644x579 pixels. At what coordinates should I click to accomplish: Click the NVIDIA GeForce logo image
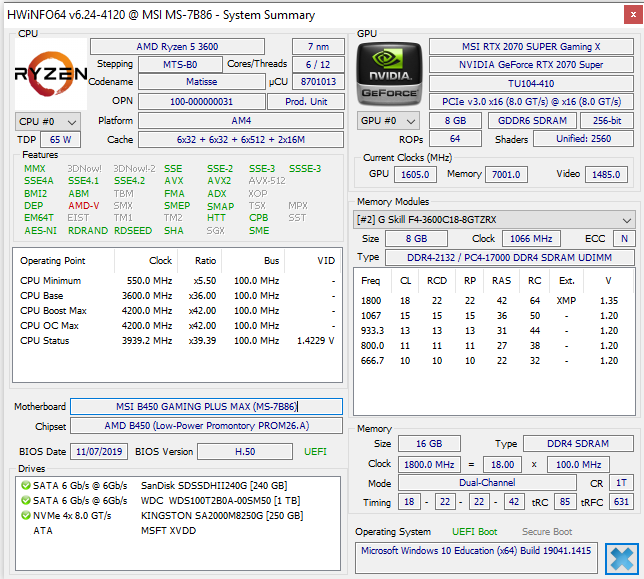(389, 75)
